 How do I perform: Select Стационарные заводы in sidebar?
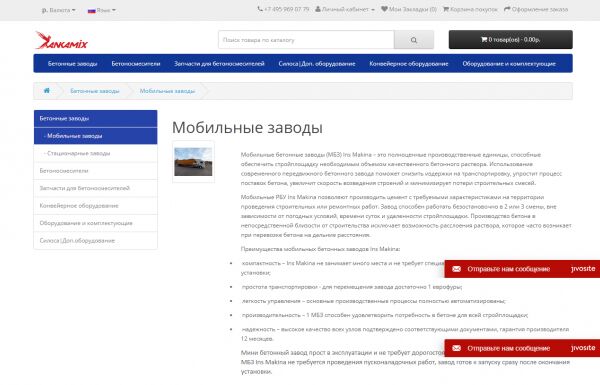[96, 153]
